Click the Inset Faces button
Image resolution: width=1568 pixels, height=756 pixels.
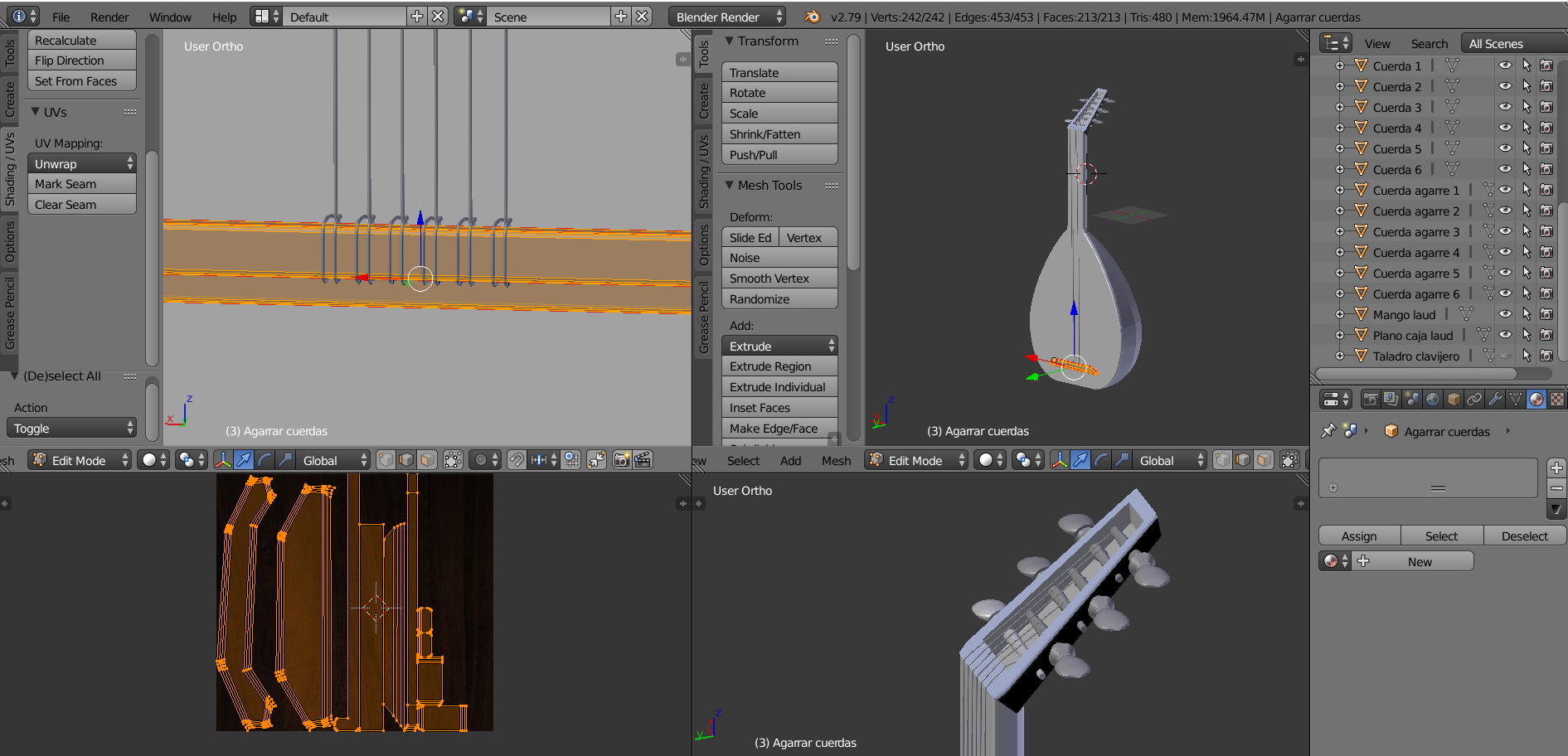pos(779,408)
